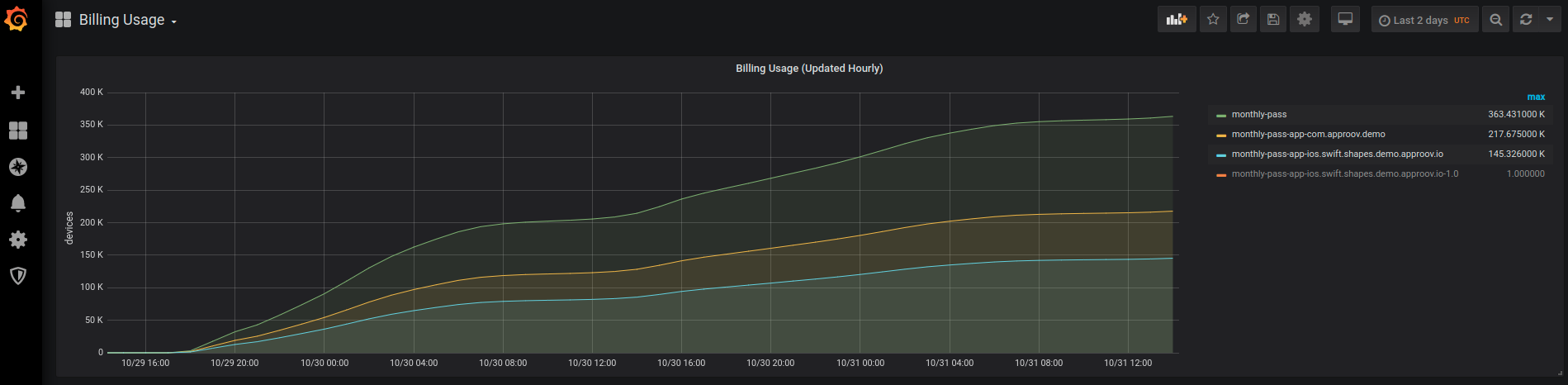Click the Grafana logo home icon
This screenshot has width=1568, height=385.
pos(17,19)
